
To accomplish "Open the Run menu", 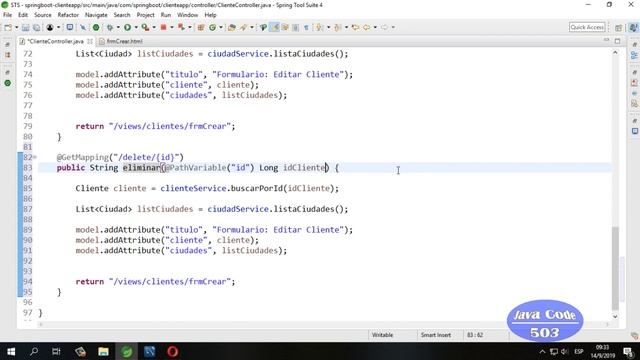I will tap(166, 15).
